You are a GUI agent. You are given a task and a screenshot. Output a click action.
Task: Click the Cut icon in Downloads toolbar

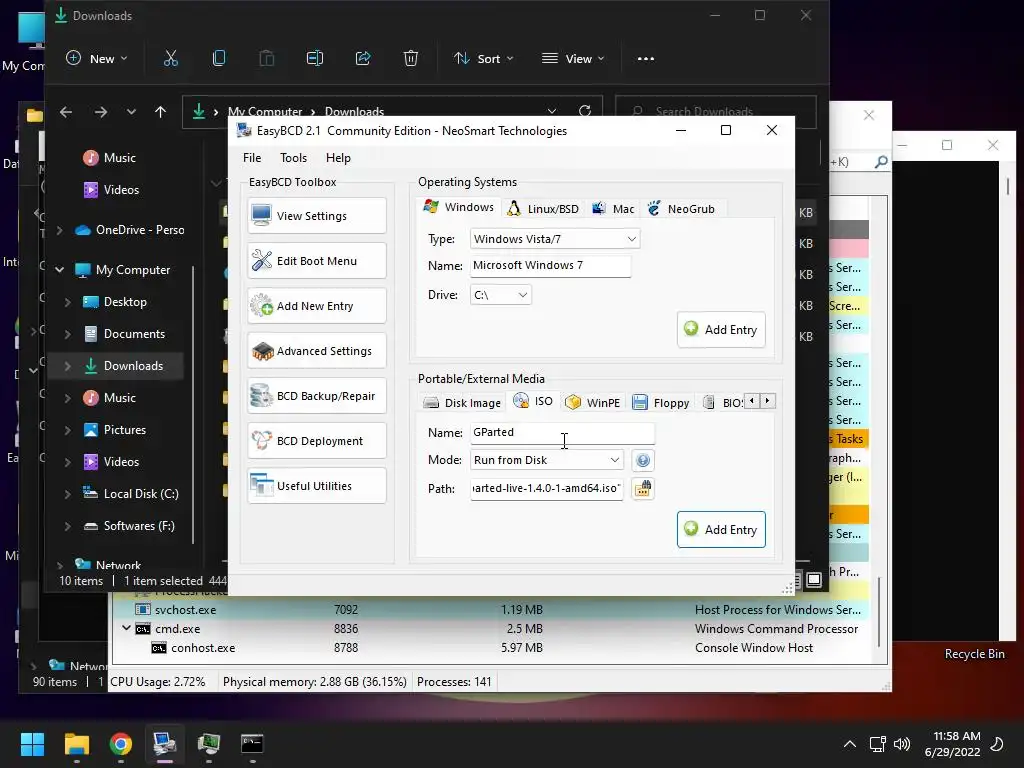pyautogui.click(x=170, y=59)
